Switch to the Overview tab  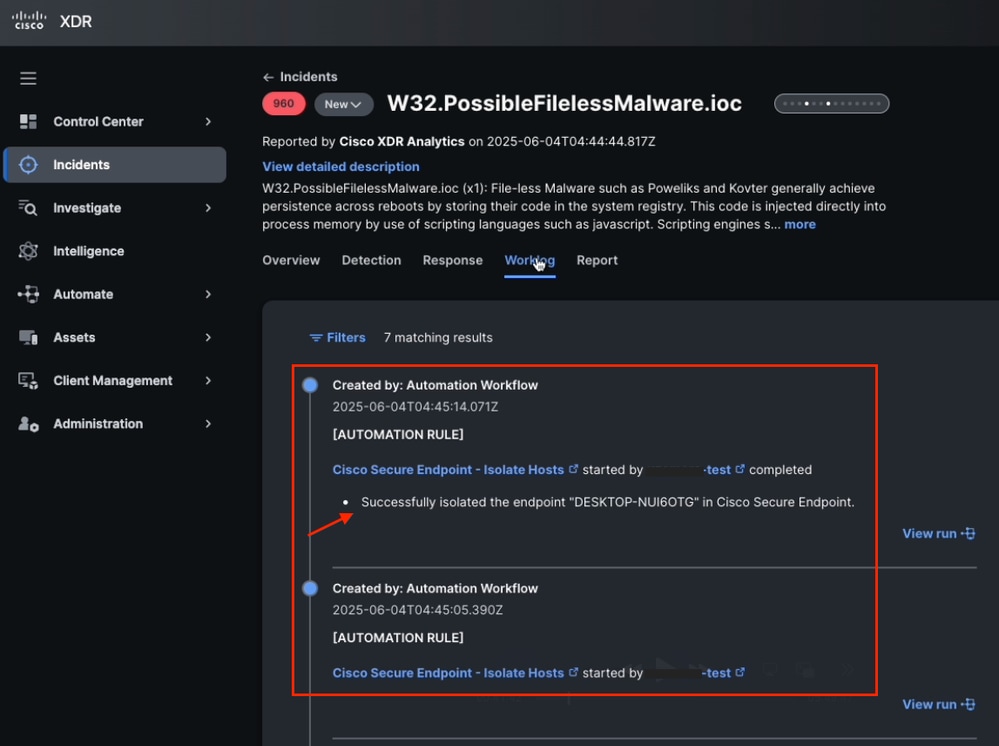[291, 260]
